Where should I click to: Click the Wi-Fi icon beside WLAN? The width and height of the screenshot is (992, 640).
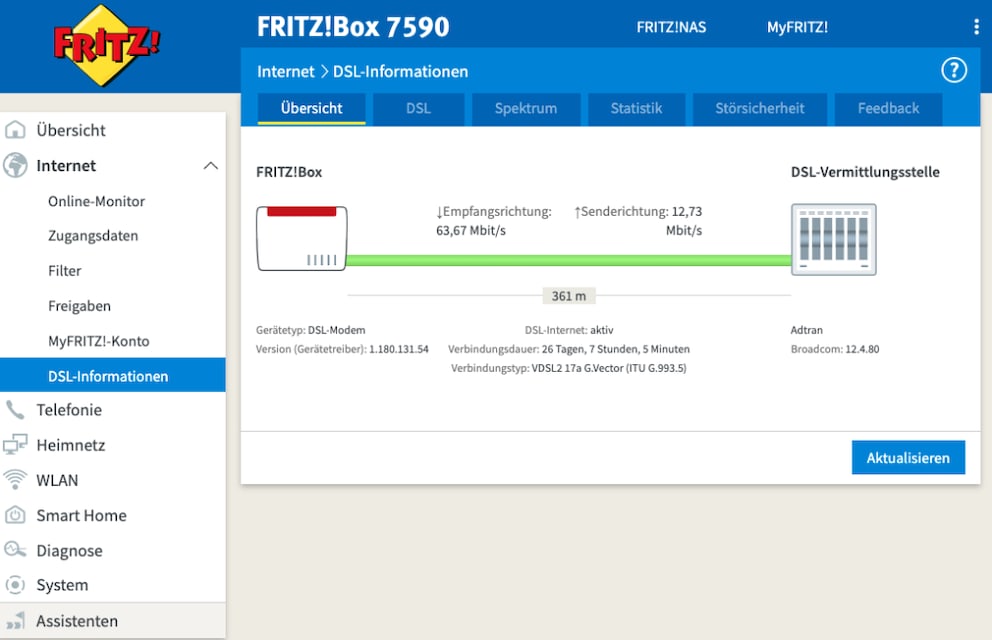15,479
